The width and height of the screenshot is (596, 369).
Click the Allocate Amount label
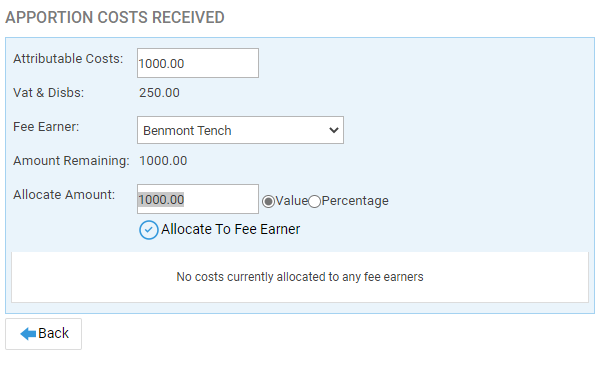click(x=64, y=195)
